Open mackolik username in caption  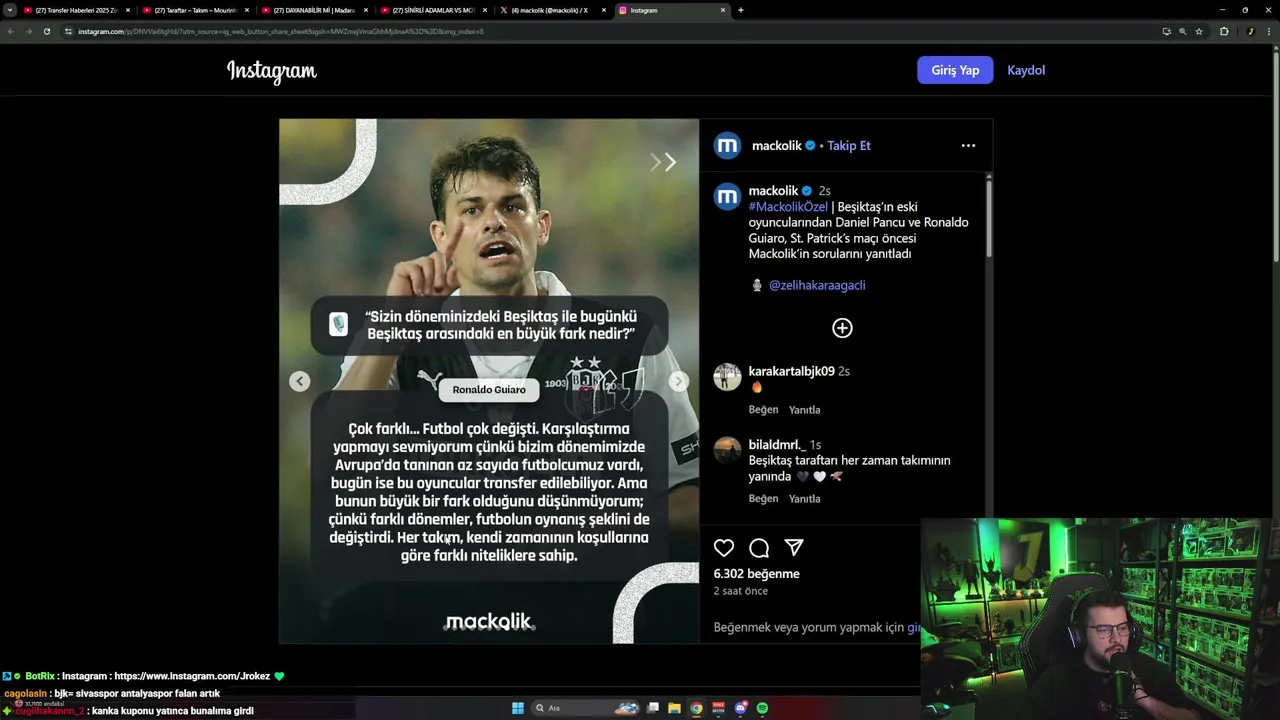point(773,191)
